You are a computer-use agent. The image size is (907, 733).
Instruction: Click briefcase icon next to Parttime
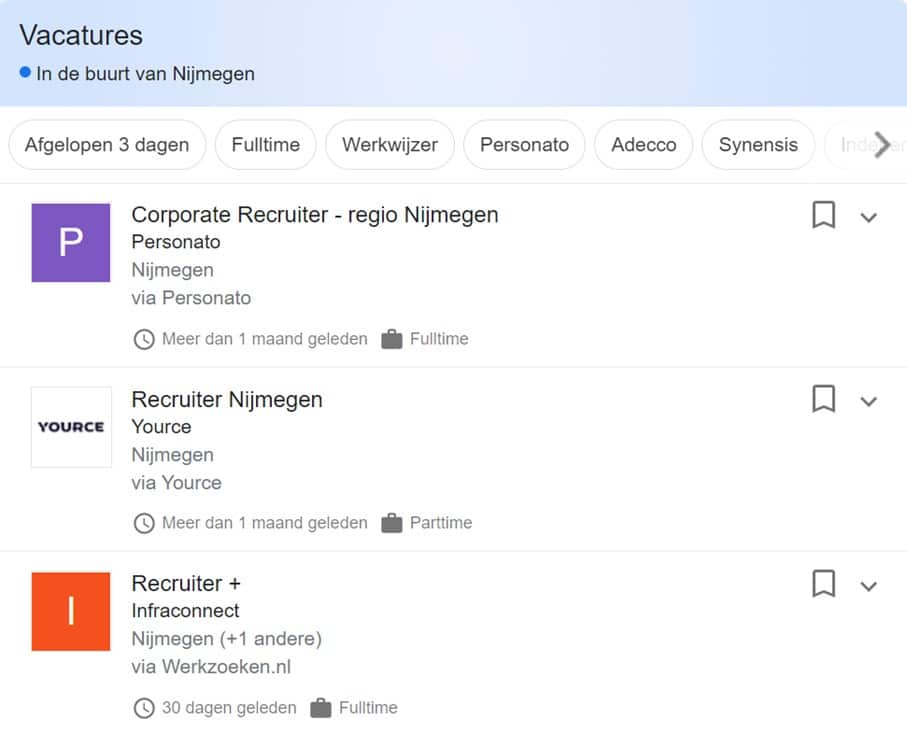pyautogui.click(x=392, y=523)
